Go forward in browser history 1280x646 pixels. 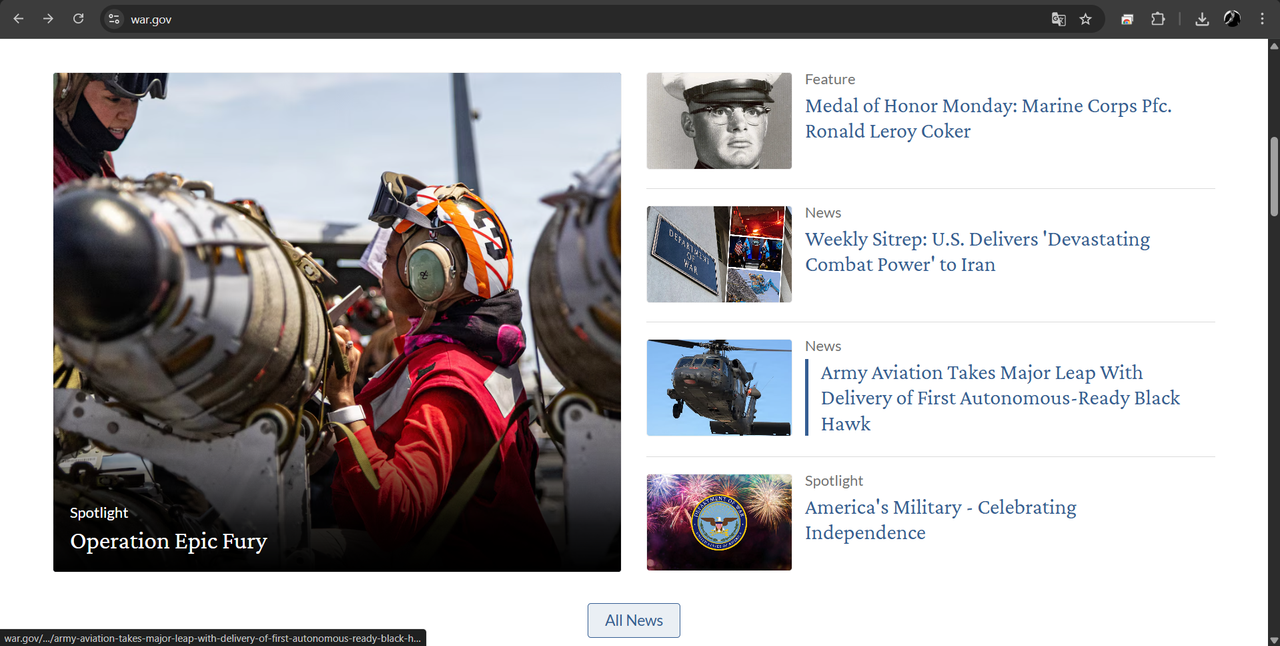tap(48, 19)
